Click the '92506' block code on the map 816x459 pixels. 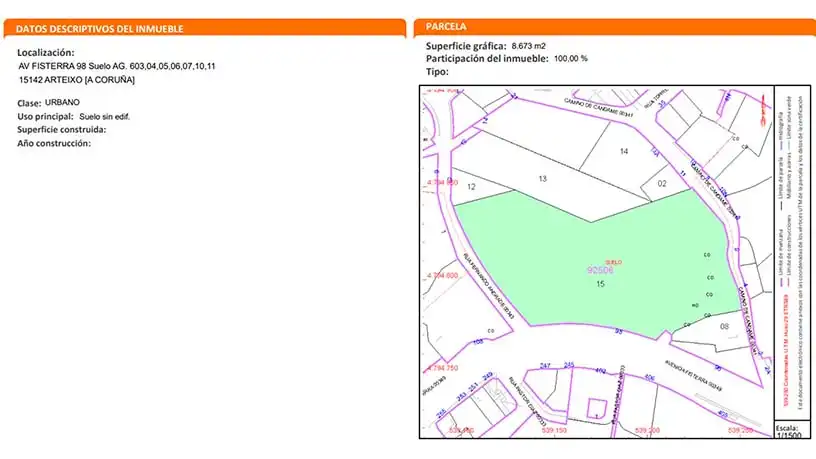(600, 270)
